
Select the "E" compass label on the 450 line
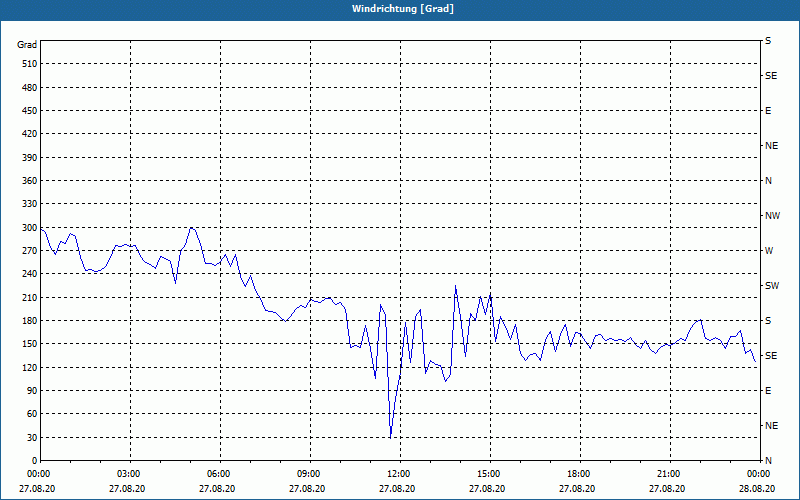tap(768, 111)
